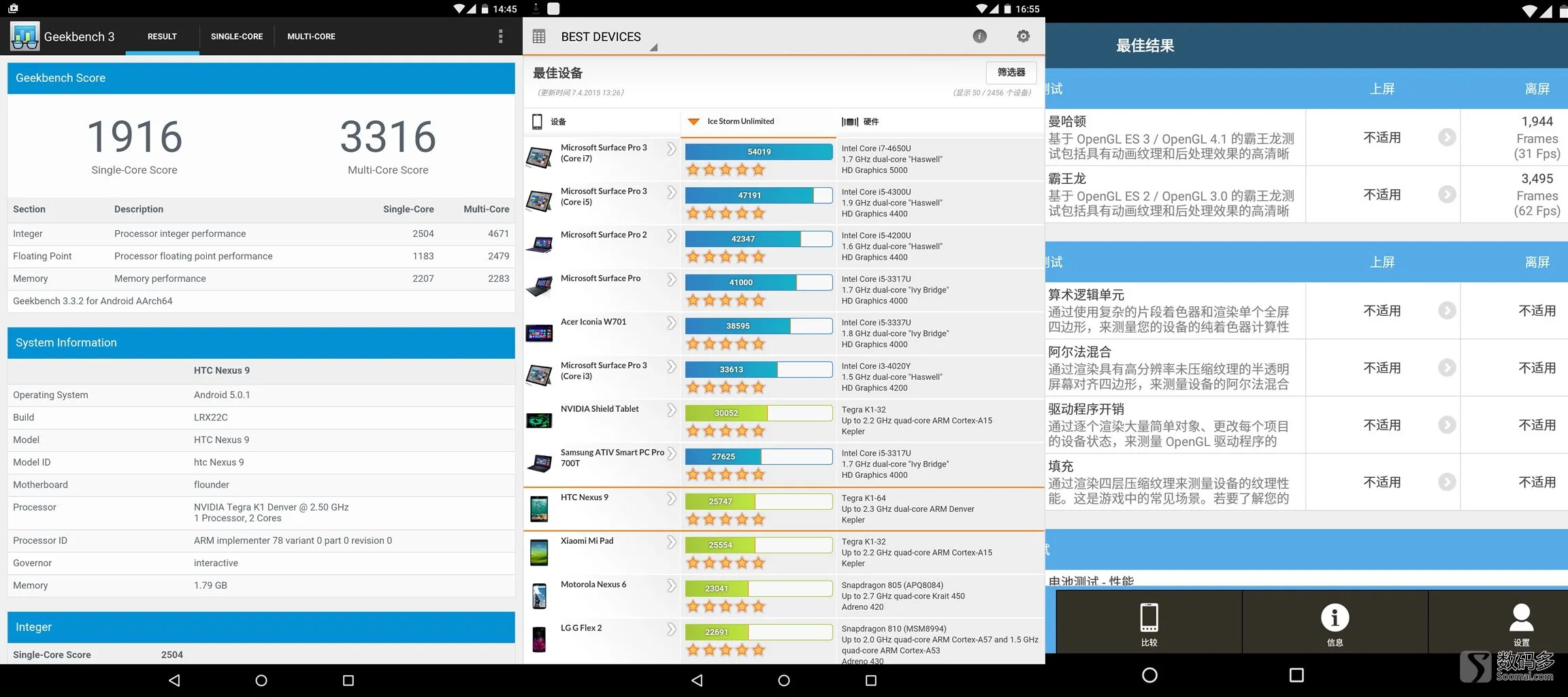Tap the 阿尔法混合 row arrow circle
The image size is (1568, 697).
(x=1447, y=368)
